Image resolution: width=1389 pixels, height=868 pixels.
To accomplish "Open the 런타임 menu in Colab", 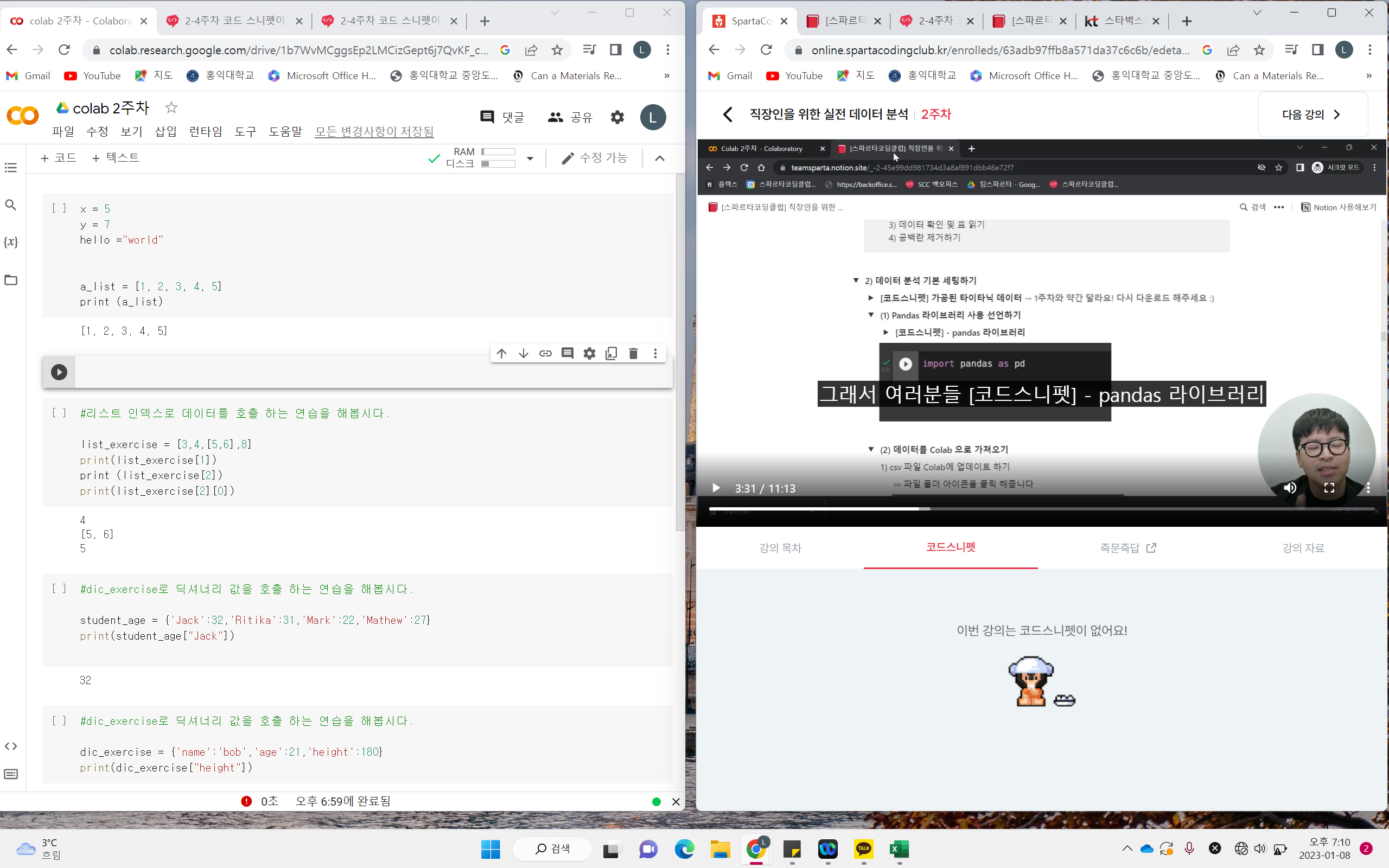I will click(x=206, y=131).
